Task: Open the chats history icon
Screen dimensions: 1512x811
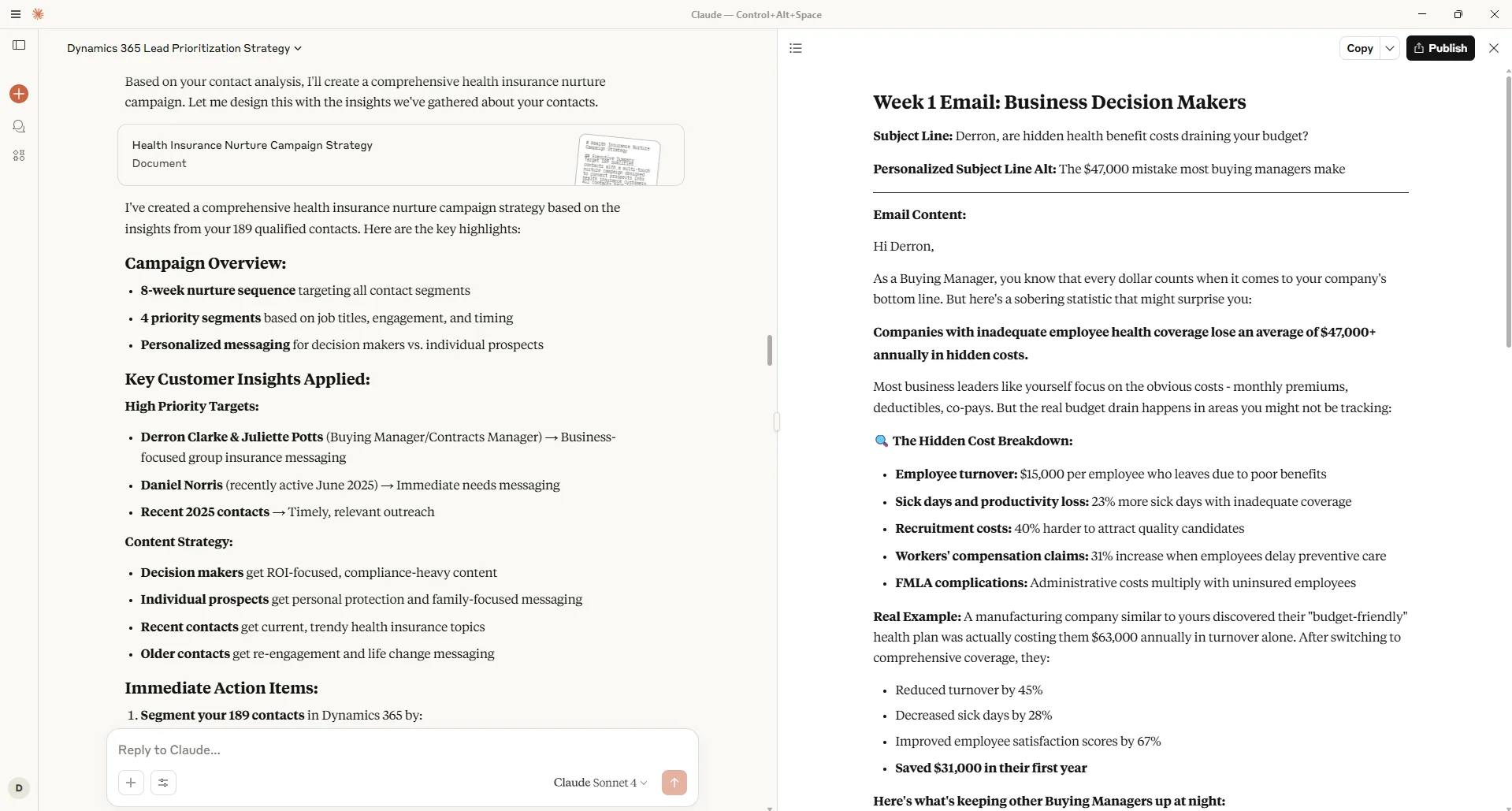Action: pyautogui.click(x=19, y=126)
